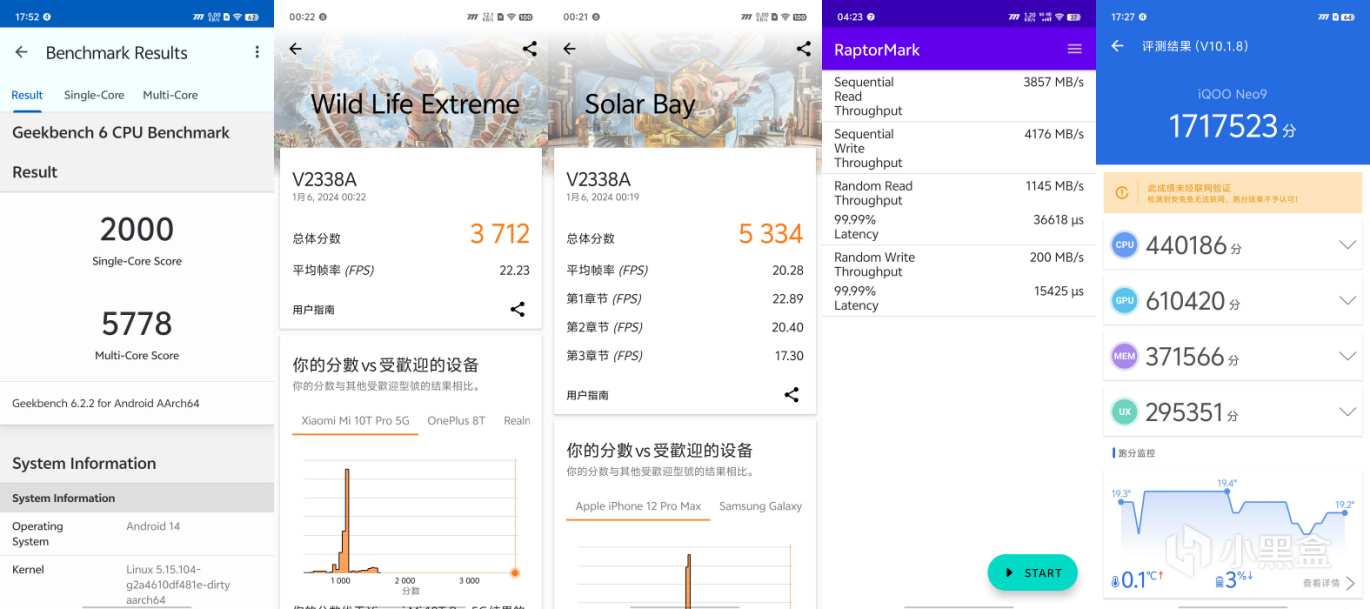Share Solar Bay score card
Screen dimensions: 1370x609
(791, 395)
